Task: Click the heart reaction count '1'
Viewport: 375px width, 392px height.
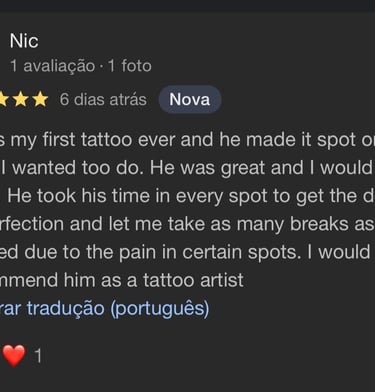Action: [38, 356]
